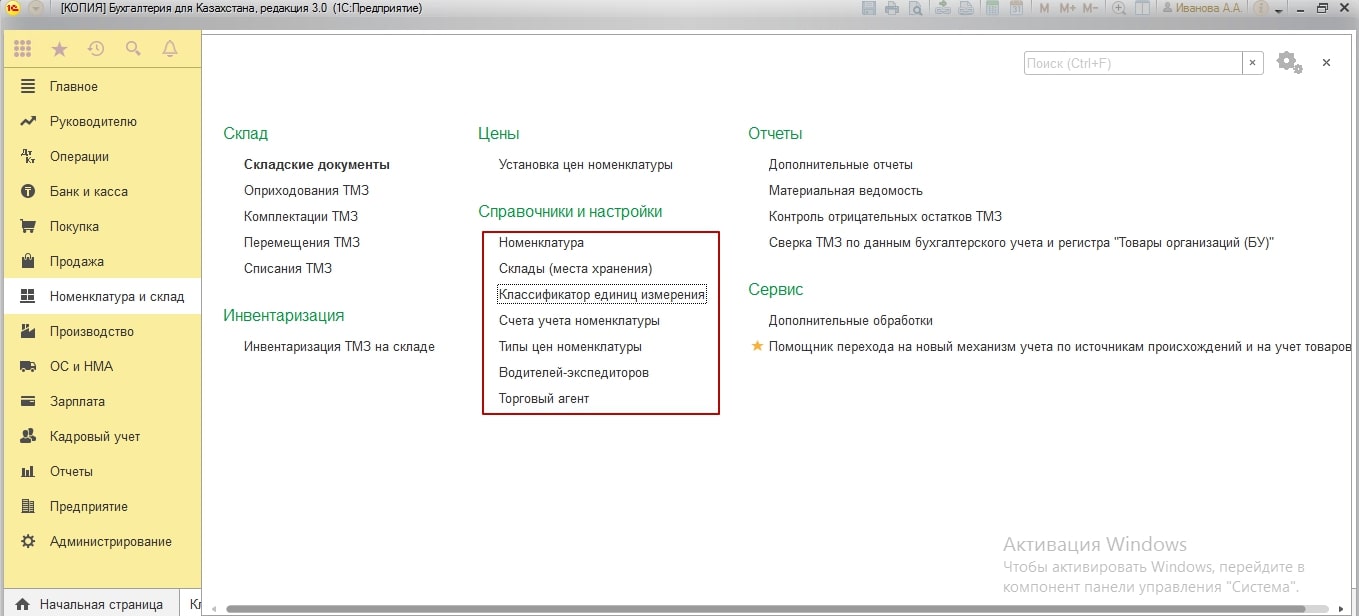Open History with the clock icon

[96, 48]
